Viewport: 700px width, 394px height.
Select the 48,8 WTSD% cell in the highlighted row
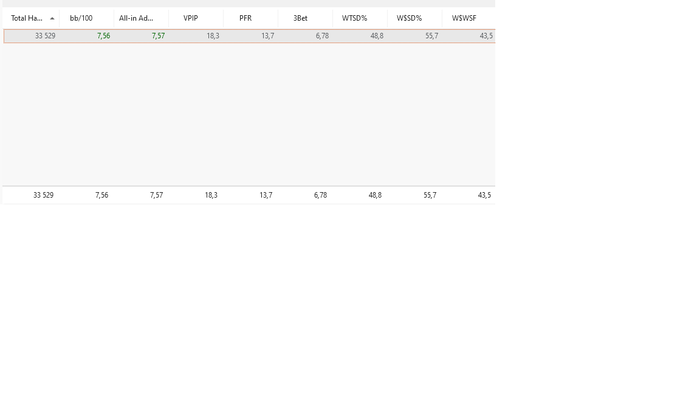(377, 36)
